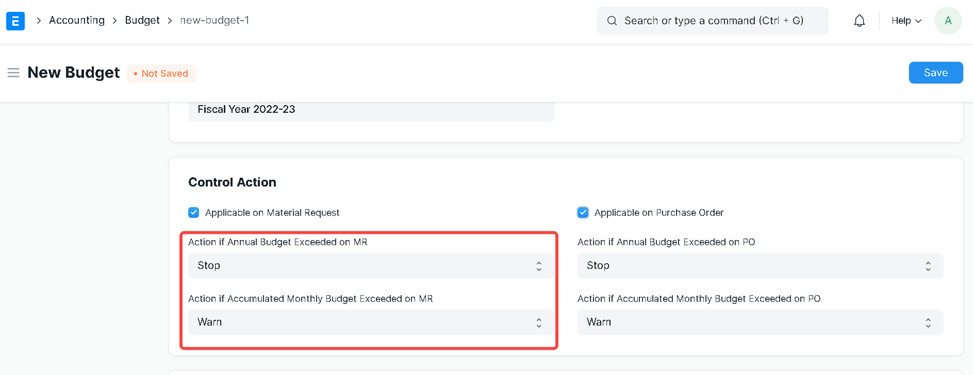973x375 pixels.
Task: Click the Fiscal Year 2022-23 field
Action: [370, 110]
